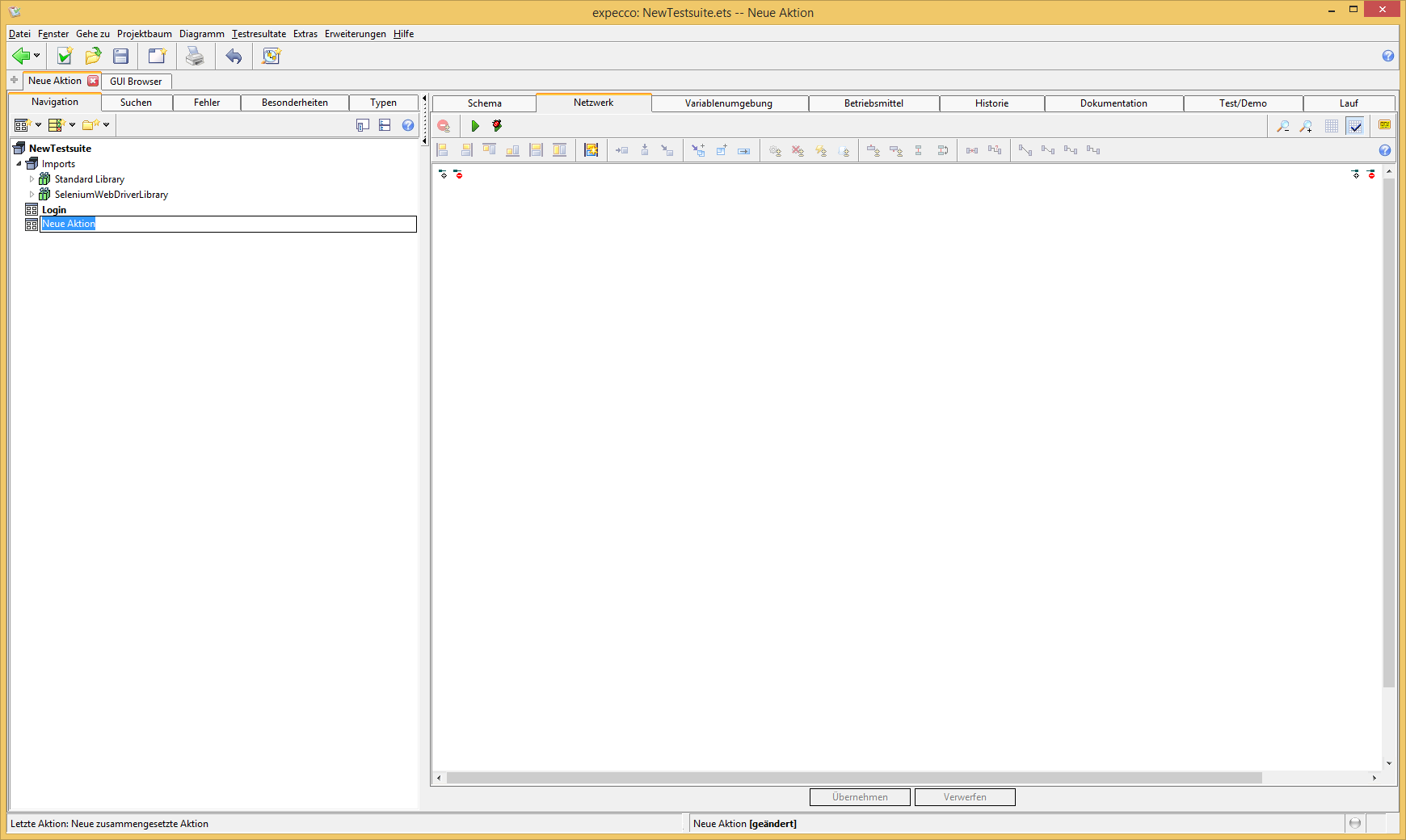Run the action with green play button
1406x840 pixels.
pyautogui.click(x=475, y=126)
